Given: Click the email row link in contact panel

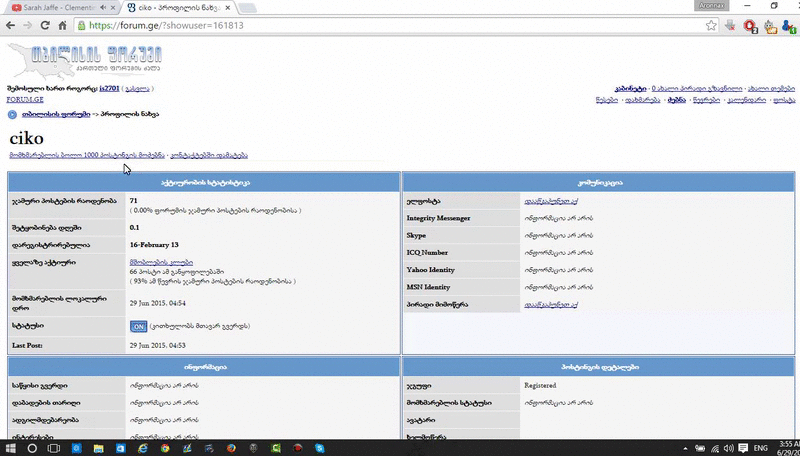Looking at the screenshot, I should [x=551, y=201].
